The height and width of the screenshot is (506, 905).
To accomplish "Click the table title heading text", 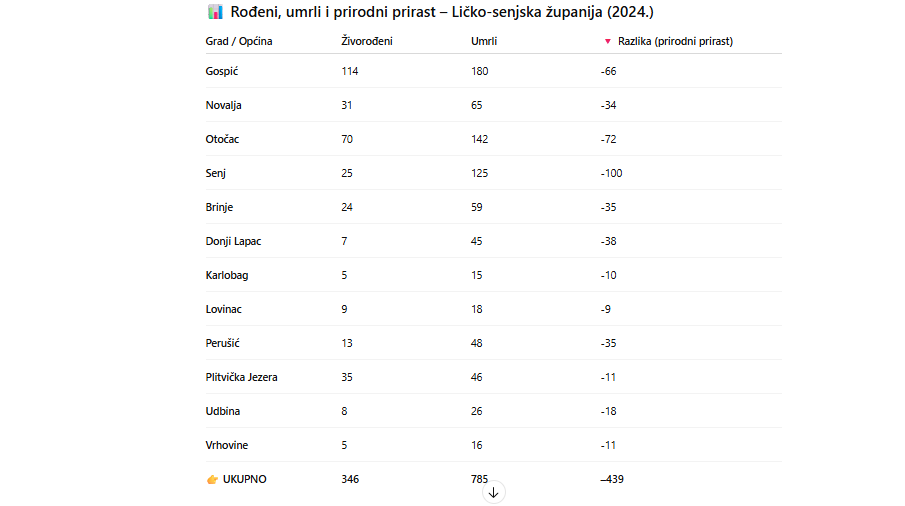I will [x=442, y=12].
